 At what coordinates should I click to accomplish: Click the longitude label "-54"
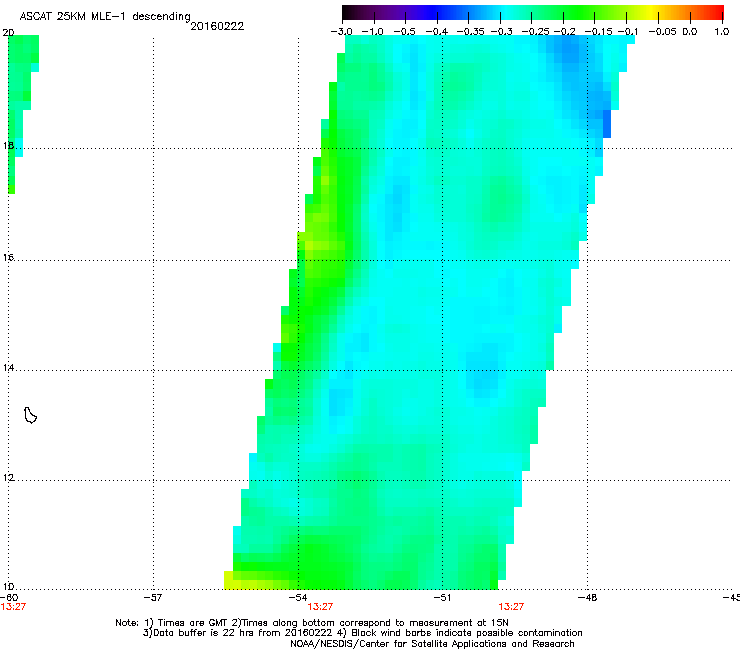298,598
